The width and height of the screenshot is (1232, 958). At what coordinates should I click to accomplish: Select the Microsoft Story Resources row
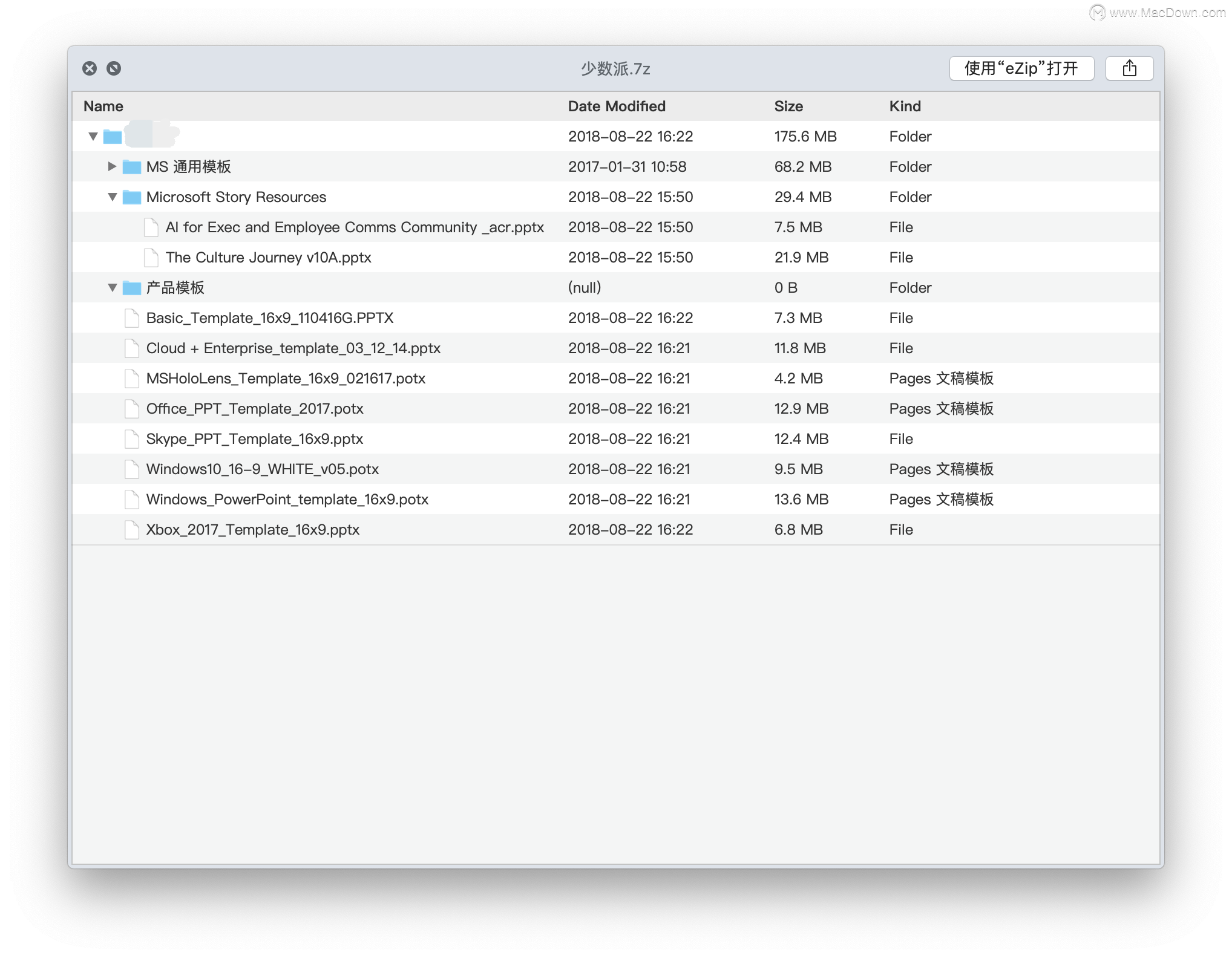point(616,197)
